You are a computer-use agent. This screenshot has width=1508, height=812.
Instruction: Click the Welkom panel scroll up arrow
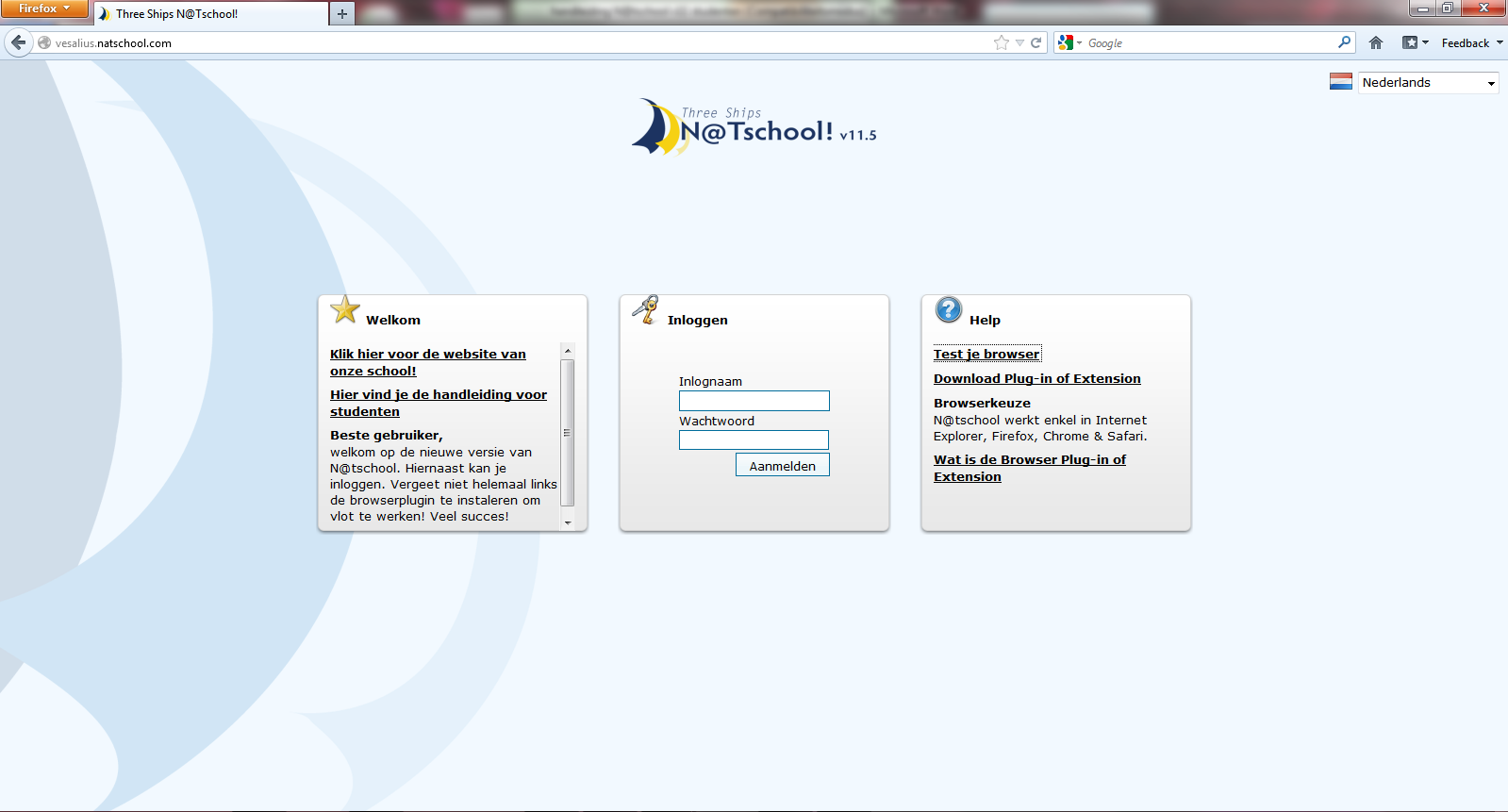click(568, 351)
